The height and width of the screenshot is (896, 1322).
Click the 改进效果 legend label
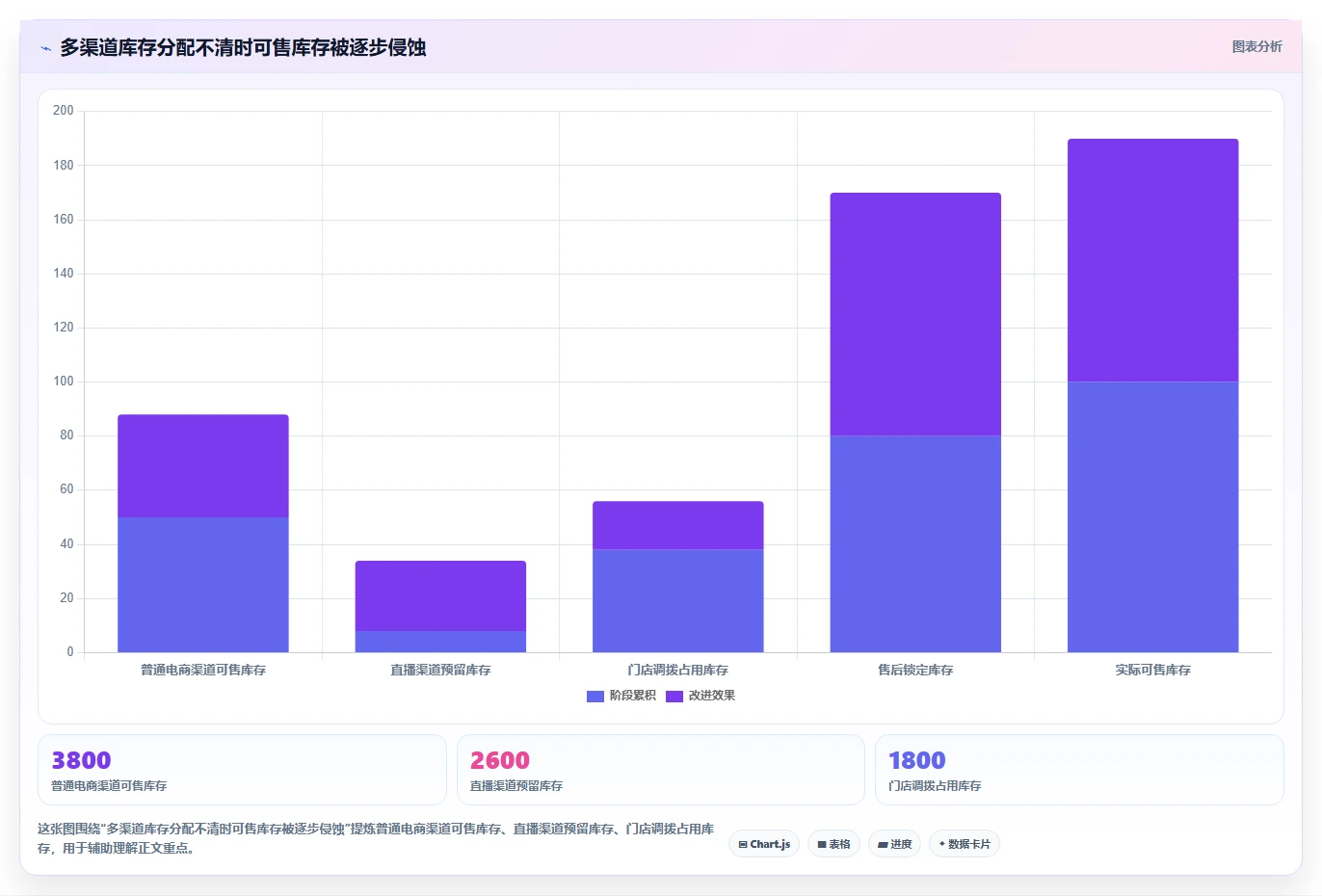pos(711,696)
